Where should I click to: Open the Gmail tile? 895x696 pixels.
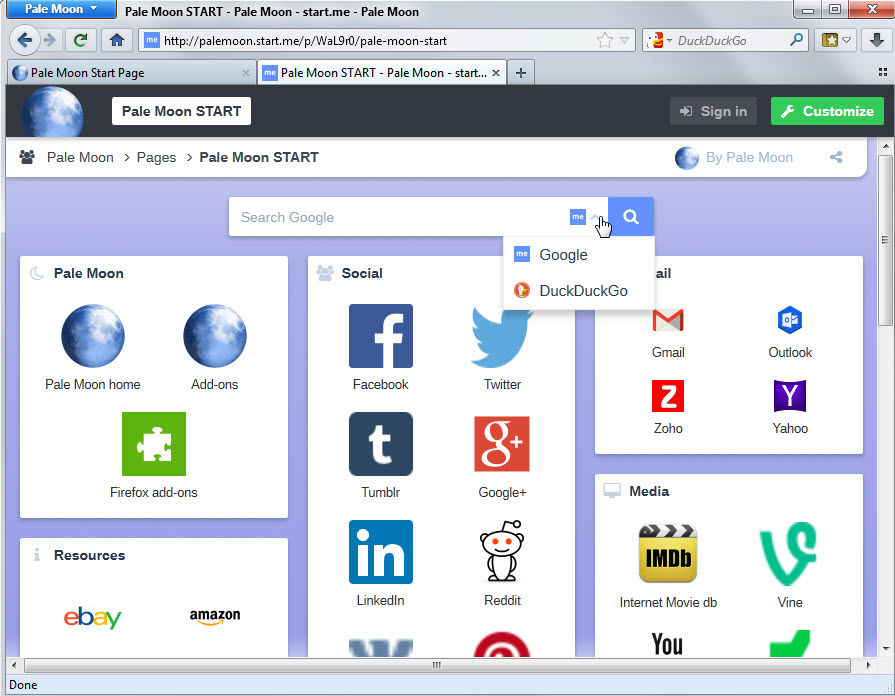668,320
